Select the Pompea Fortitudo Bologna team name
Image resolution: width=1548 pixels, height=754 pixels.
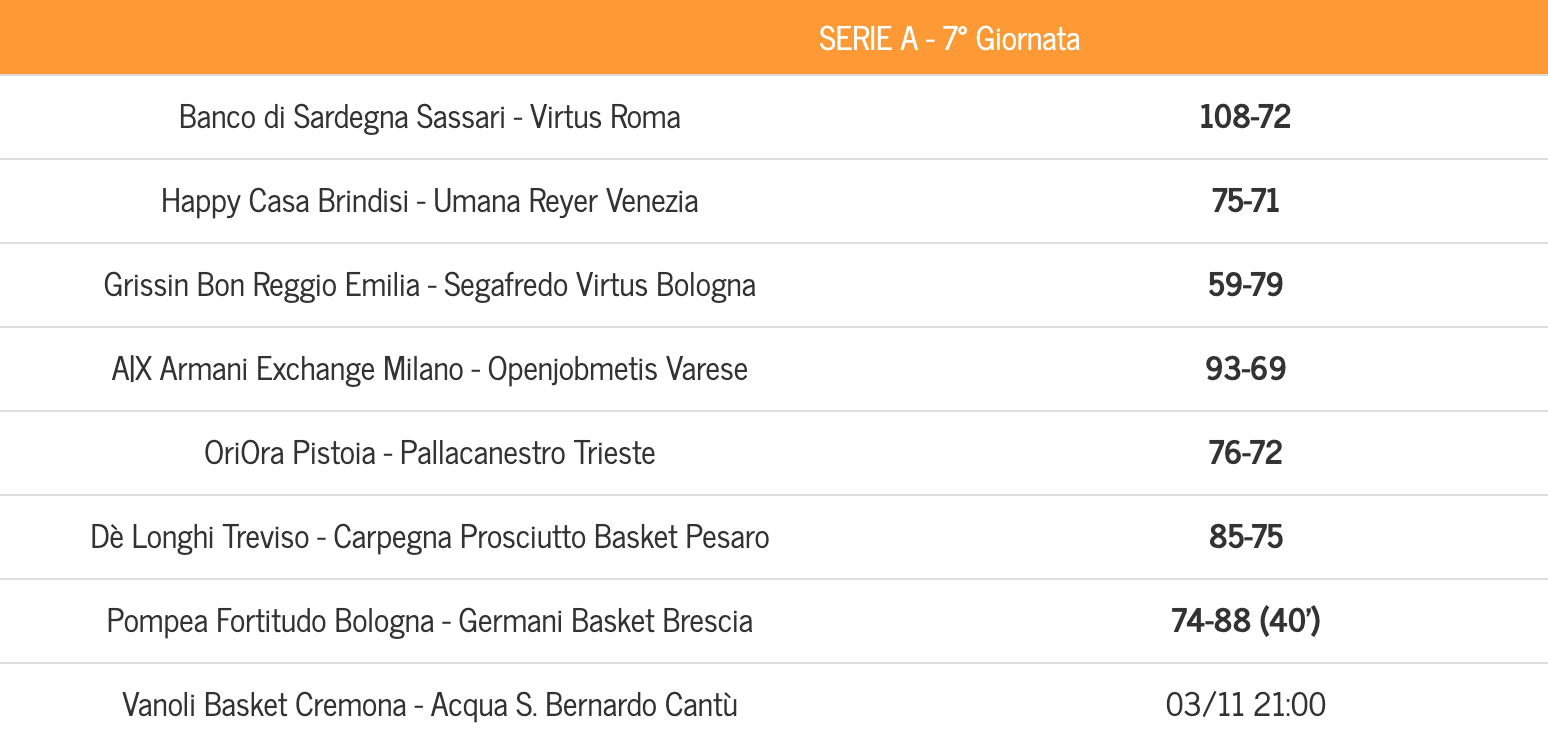(270, 621)
